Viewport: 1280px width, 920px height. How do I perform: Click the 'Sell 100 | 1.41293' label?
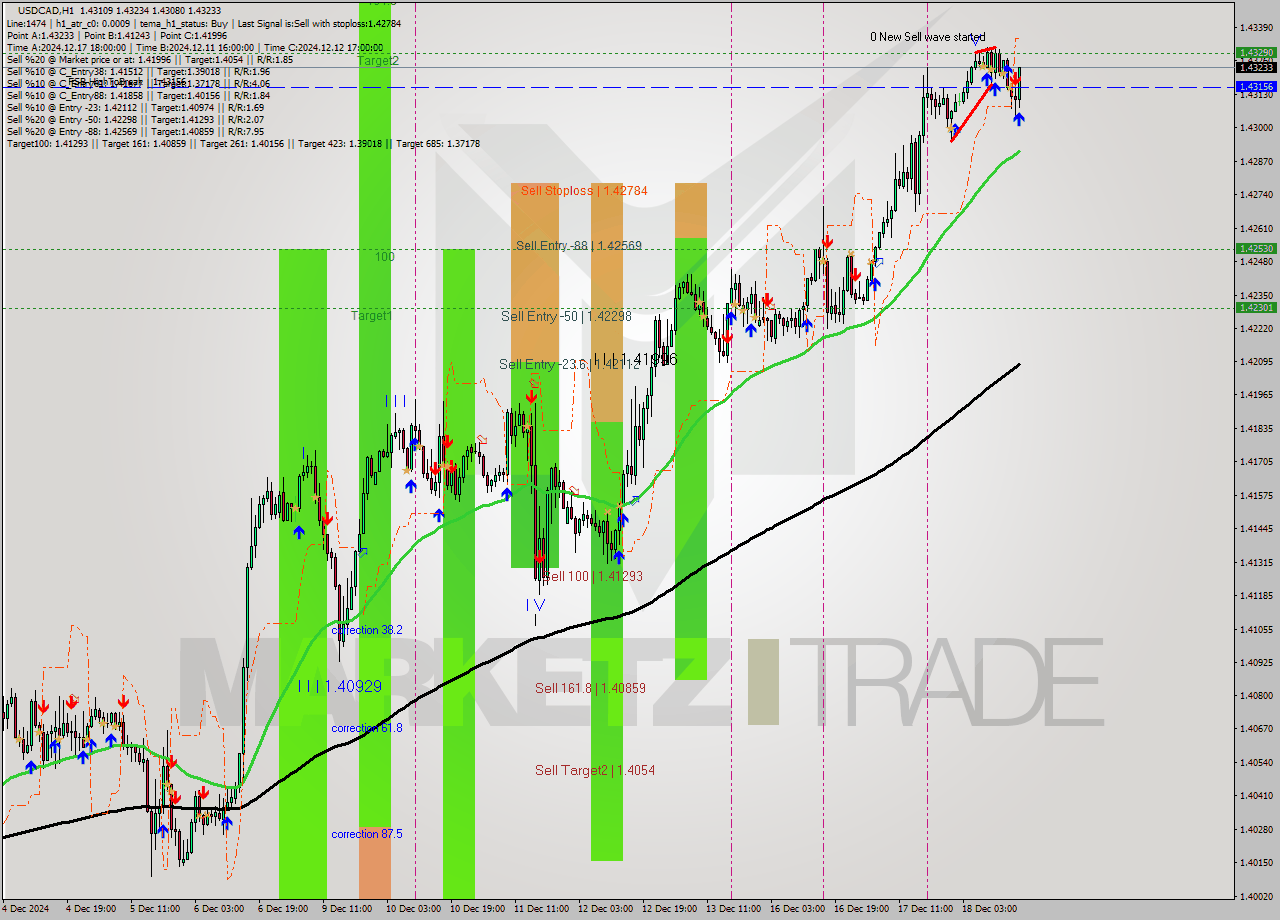click(x=592, y=576)
